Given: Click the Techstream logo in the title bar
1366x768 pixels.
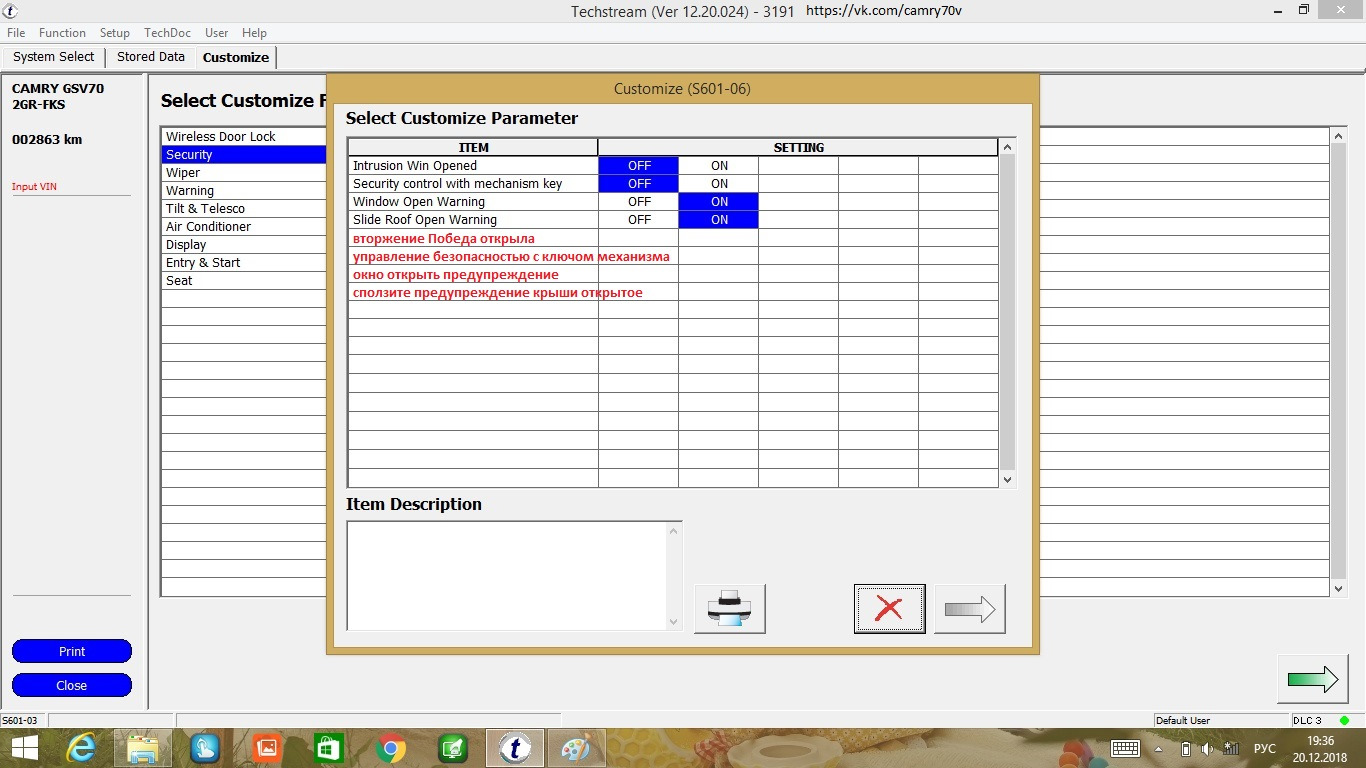Looking at the screenshot, I should tap(11, 11).
